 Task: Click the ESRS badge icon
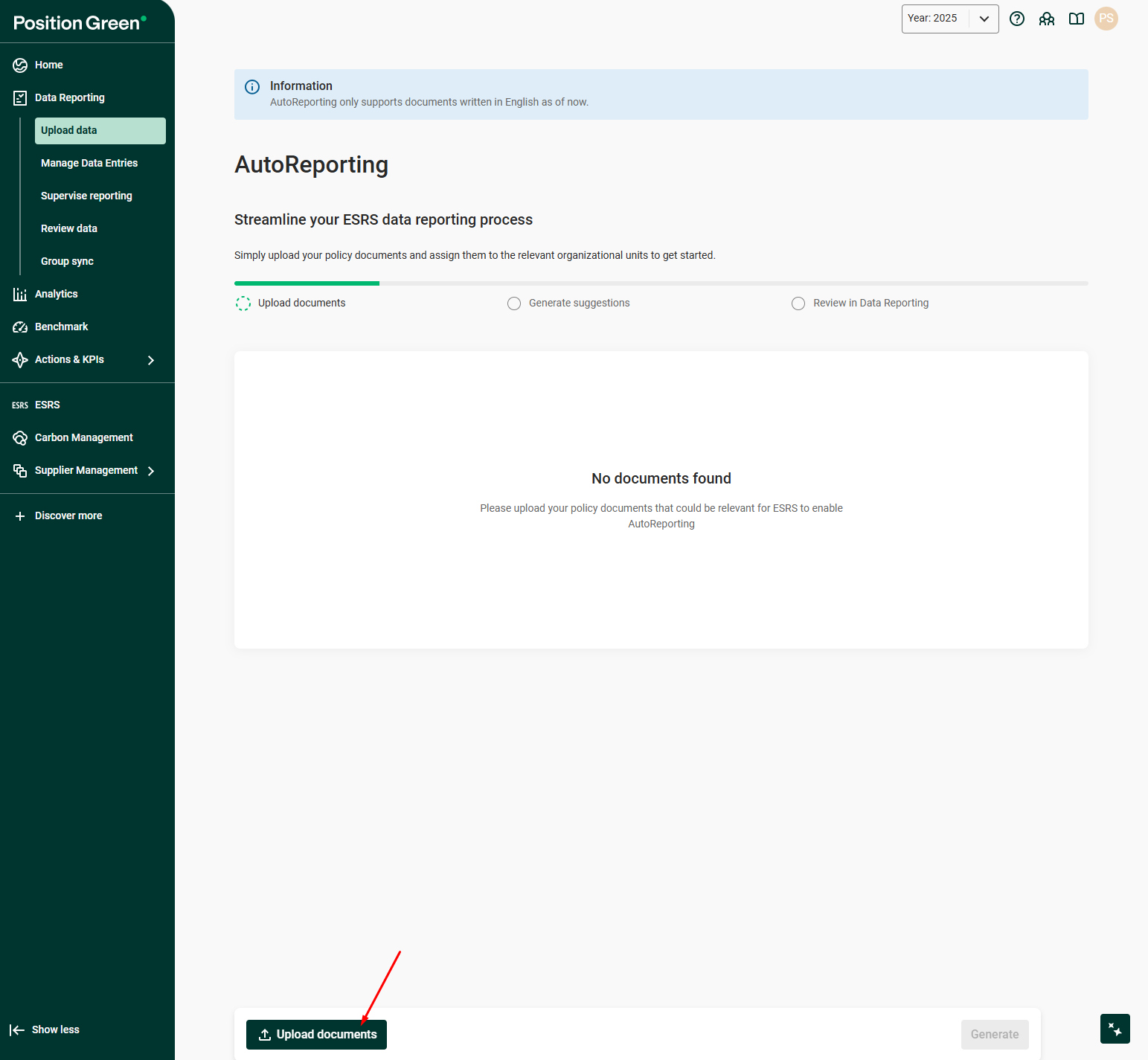[x=20, y=405]
